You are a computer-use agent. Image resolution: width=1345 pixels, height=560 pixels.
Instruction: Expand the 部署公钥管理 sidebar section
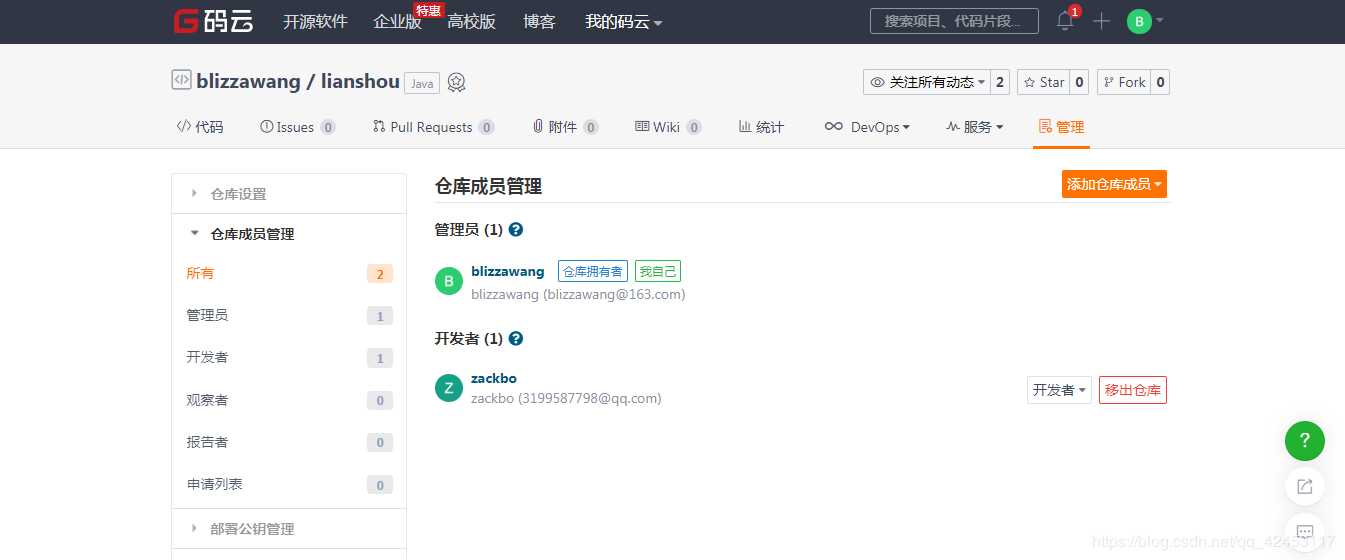pyautogui.click(x=289, y=529)
